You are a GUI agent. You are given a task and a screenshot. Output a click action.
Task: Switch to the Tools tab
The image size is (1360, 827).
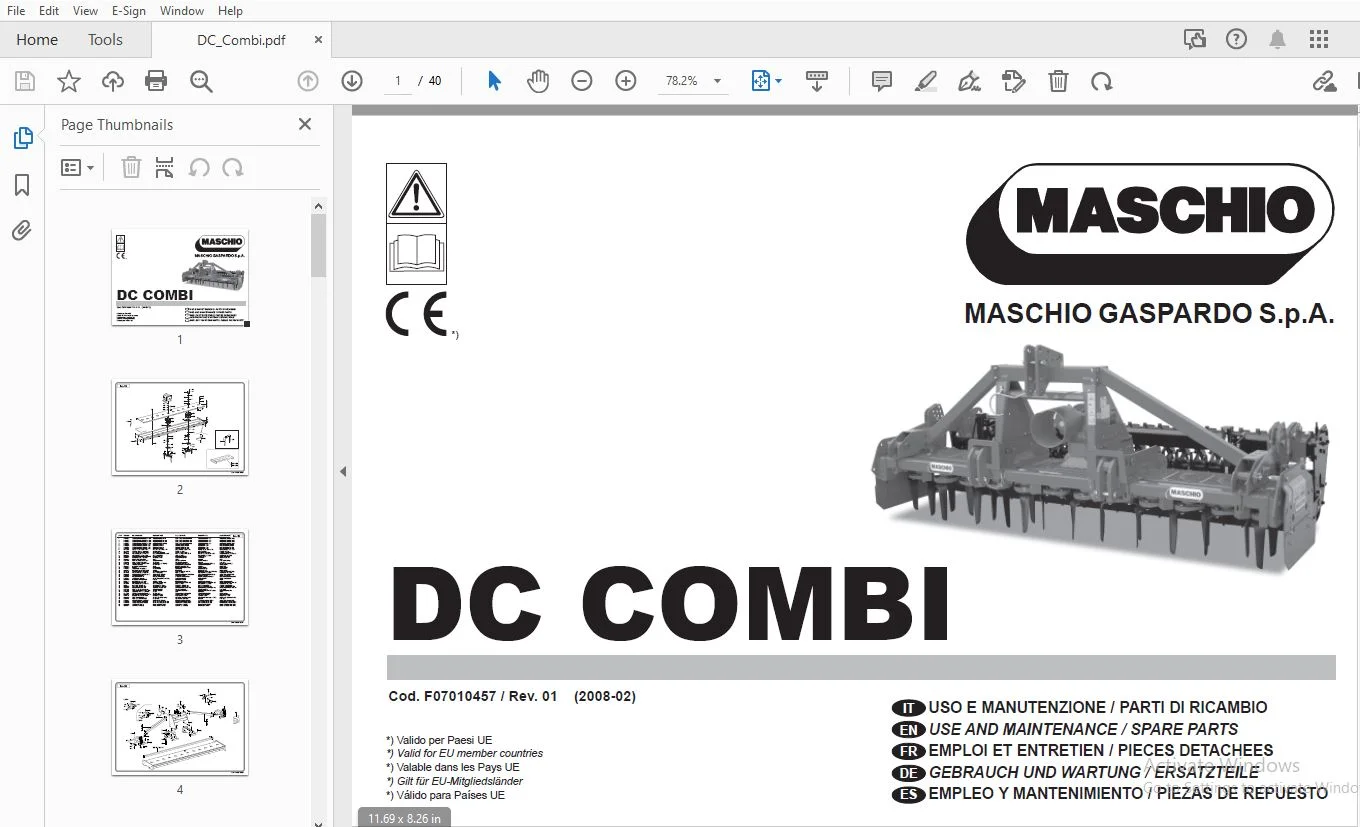click(x=105, y=40)
